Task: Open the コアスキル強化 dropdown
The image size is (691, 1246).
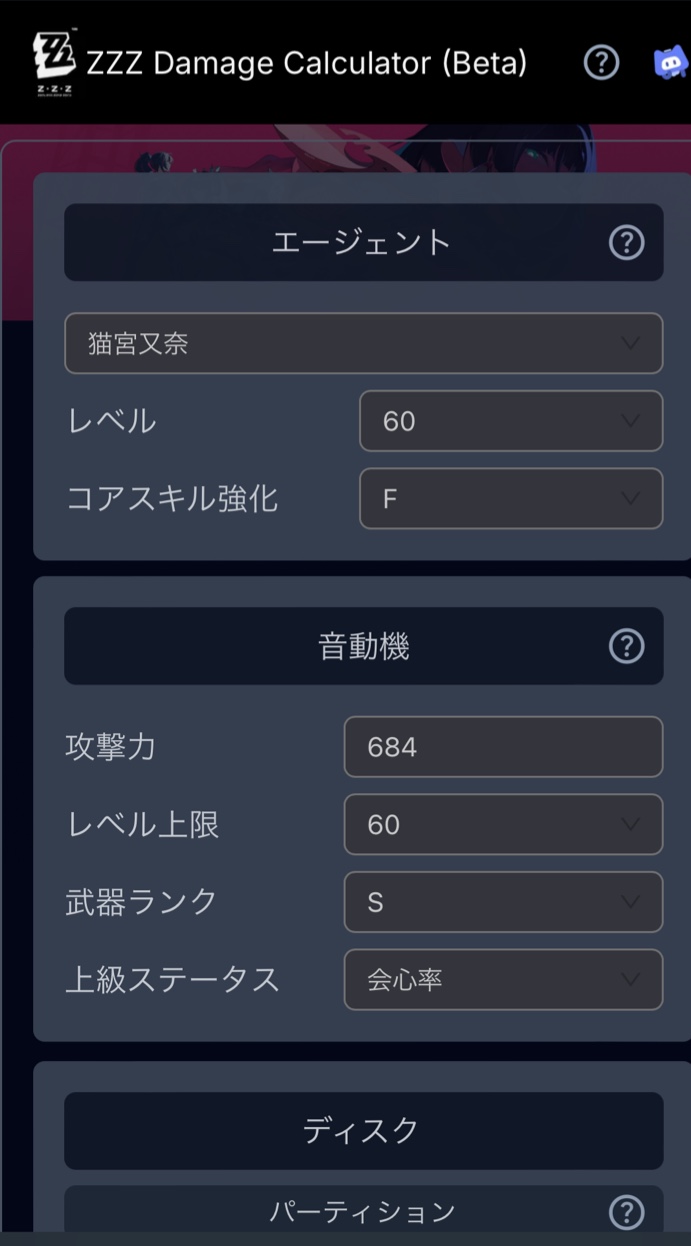Action: tap(510, 499)
